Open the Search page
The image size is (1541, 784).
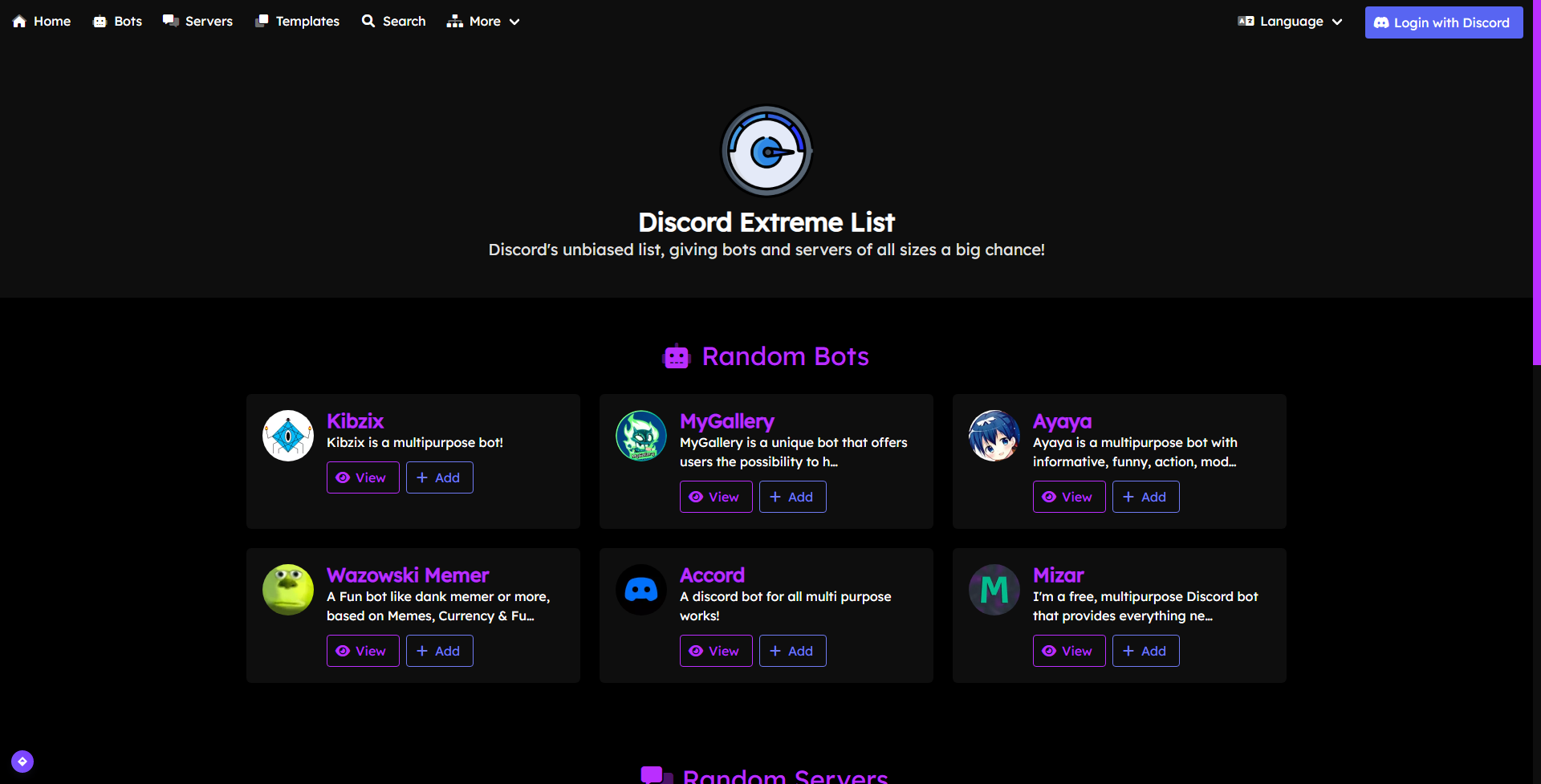[x=393, y=22]
